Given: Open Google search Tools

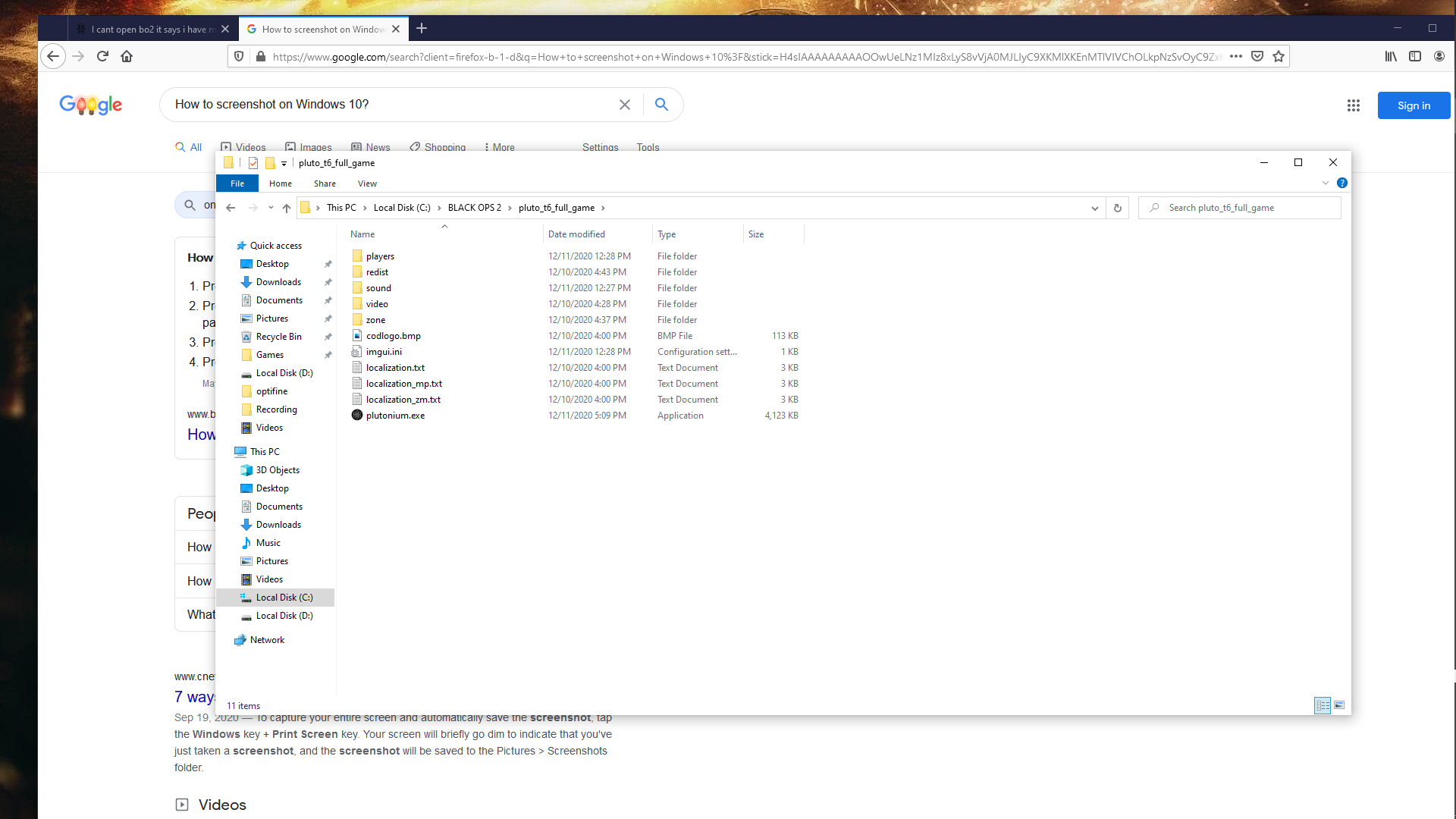Looking at the screenshot, I should click(x=648, y=147).
